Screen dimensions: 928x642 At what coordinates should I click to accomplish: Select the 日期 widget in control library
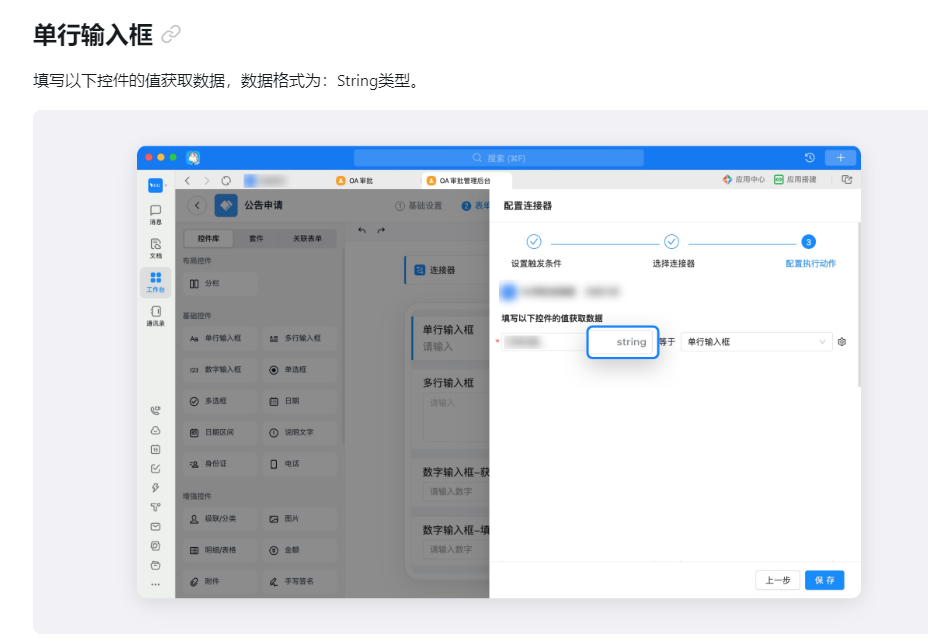tap(299, 401)
